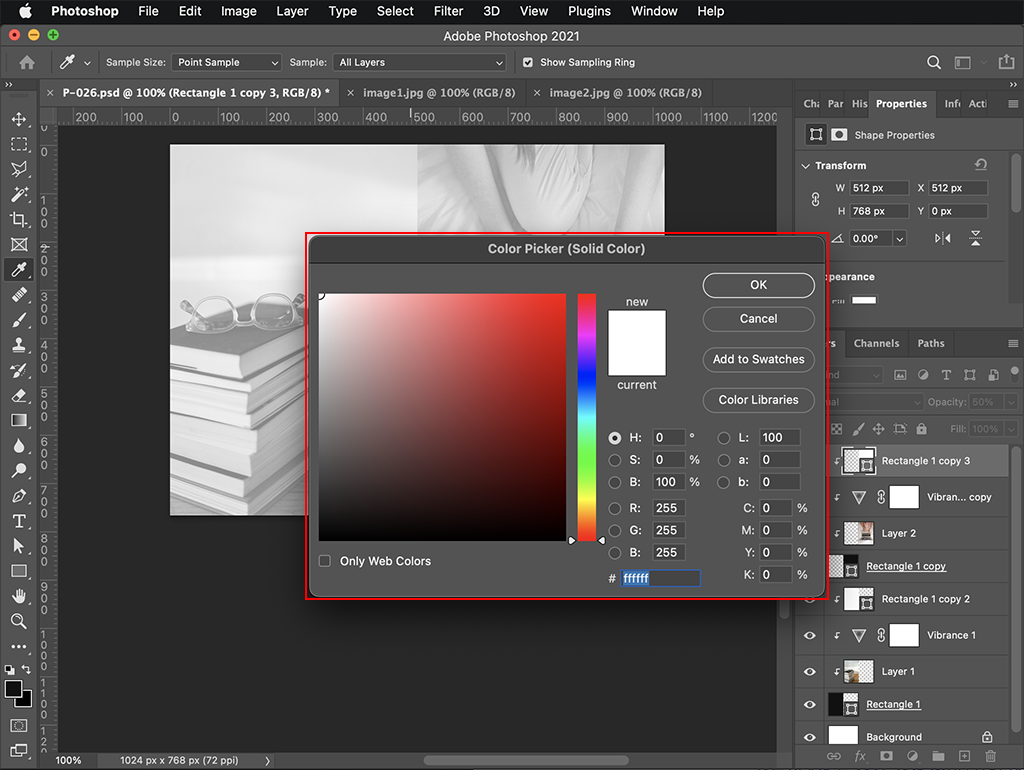
Task: Hide the Background layer
Action: pyautogui.click(x=810, y=737)
